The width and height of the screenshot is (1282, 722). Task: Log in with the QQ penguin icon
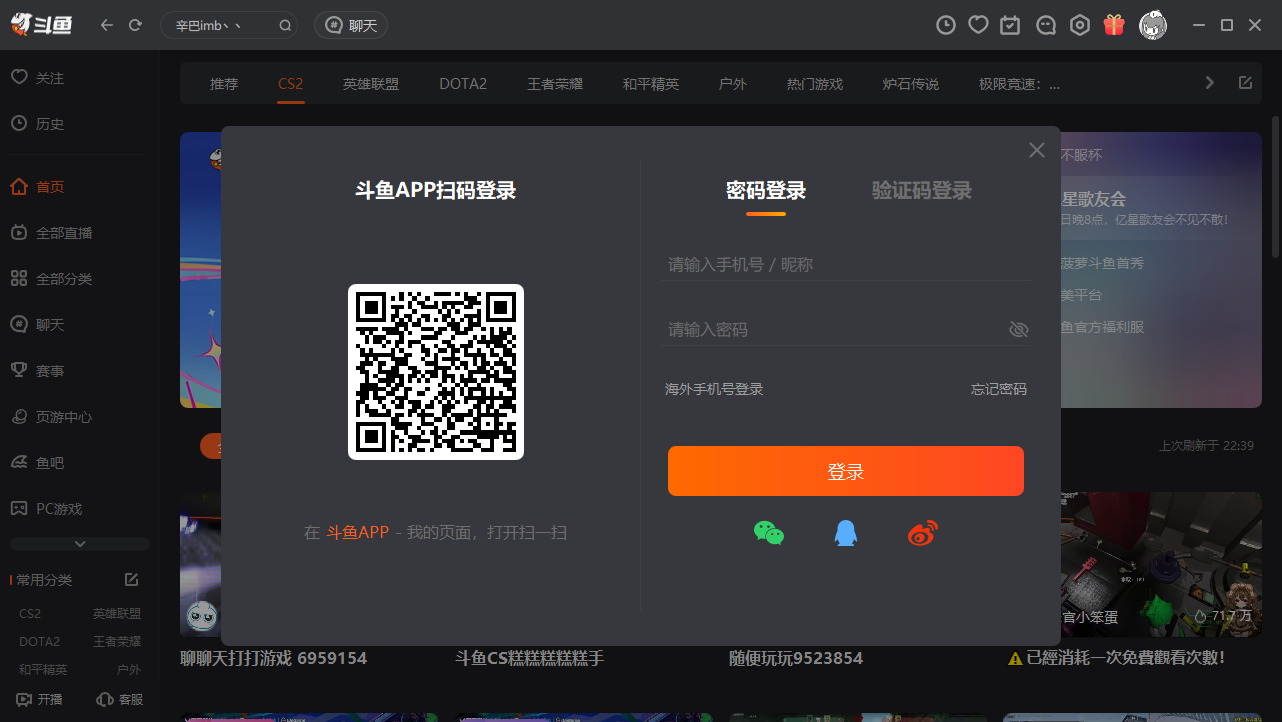pyautogui.click(x=846, y=533)
